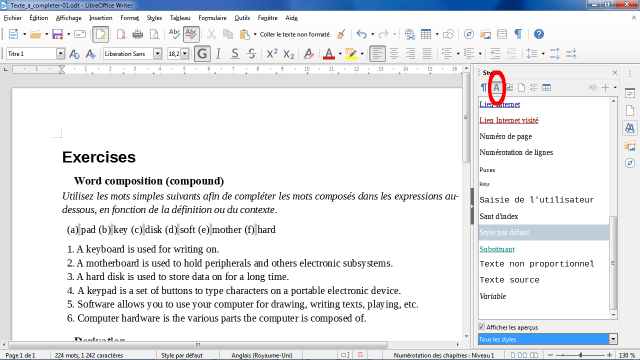Image resolution: width=640 pixels, height=360 pixels.
Task: Clear direct formatting icon
Action: coord(309,54)
